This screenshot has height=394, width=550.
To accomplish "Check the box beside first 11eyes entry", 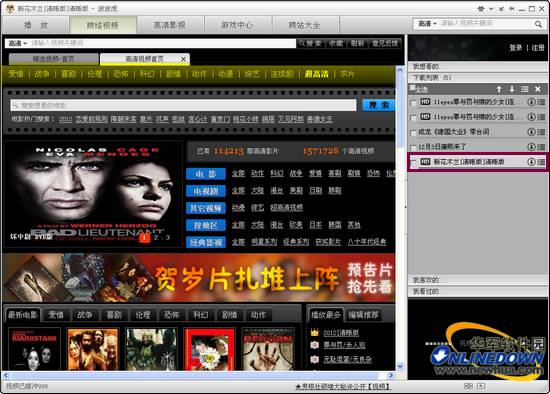I will [414, 103].
